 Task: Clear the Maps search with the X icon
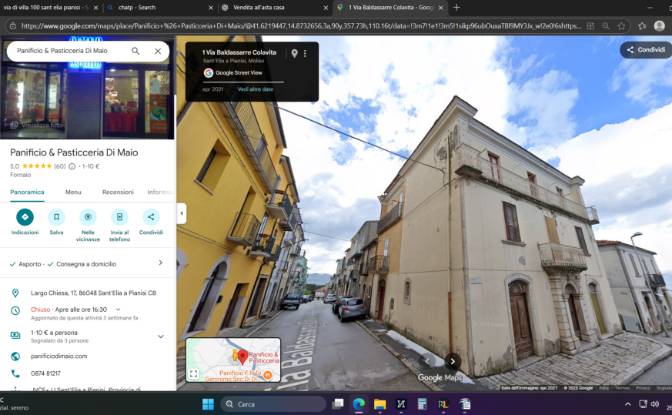pos(158,51)
